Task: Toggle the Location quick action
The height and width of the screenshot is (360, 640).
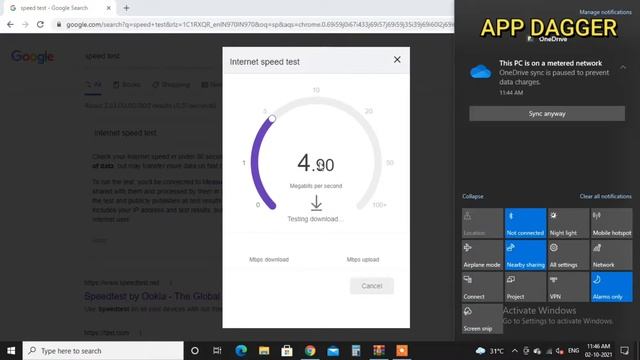Action: click(482, 223)
